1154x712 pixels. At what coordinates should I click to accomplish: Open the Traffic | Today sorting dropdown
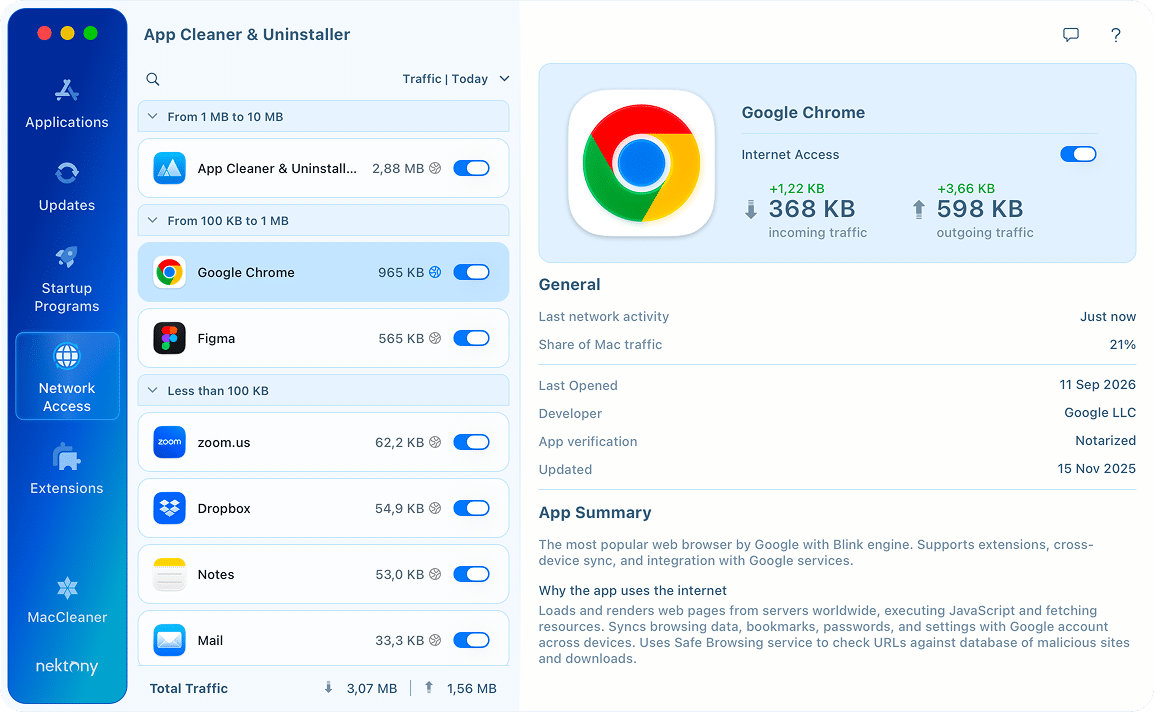coord(456,79)
